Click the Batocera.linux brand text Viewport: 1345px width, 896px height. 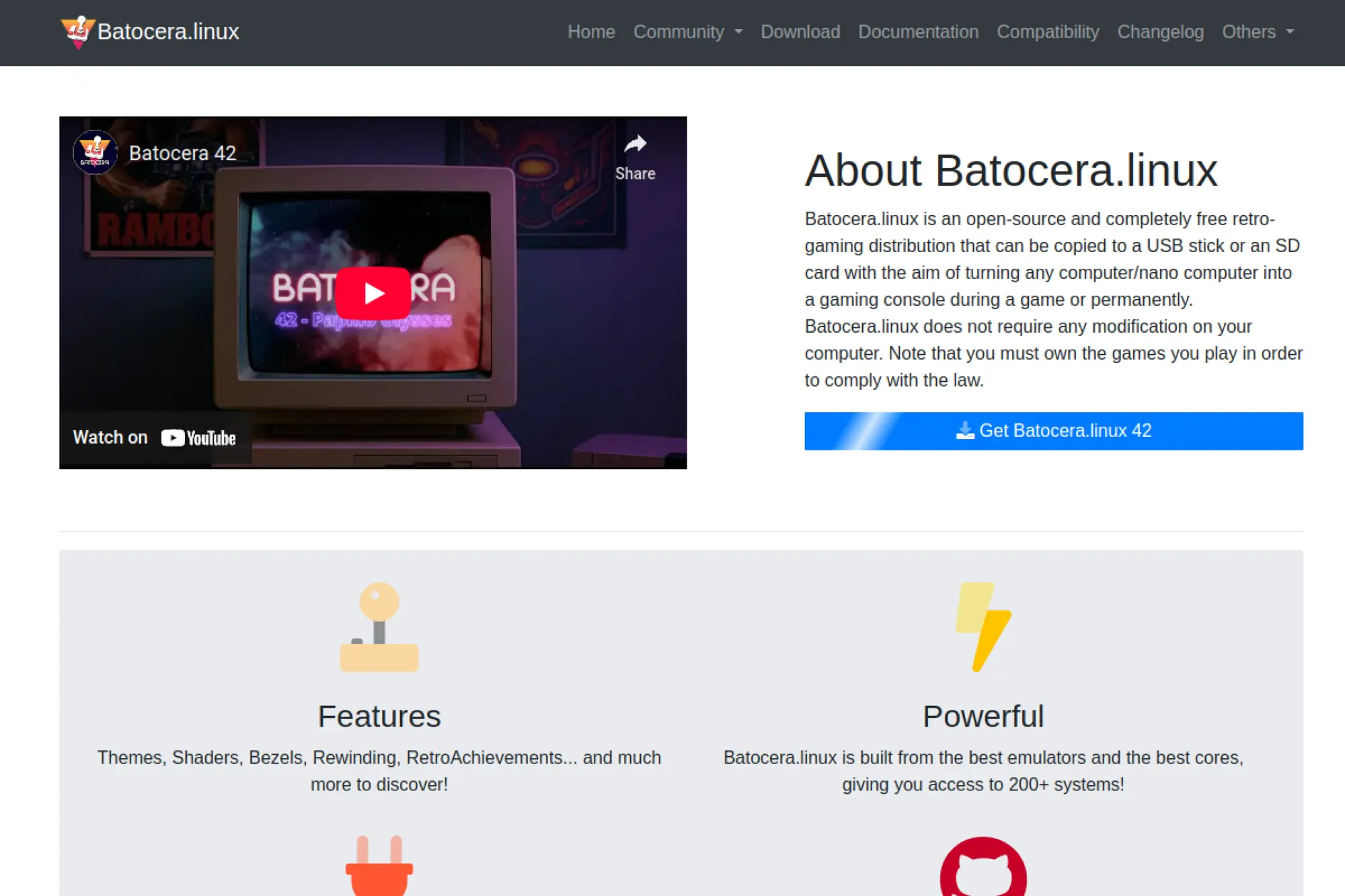pos(168,32)
